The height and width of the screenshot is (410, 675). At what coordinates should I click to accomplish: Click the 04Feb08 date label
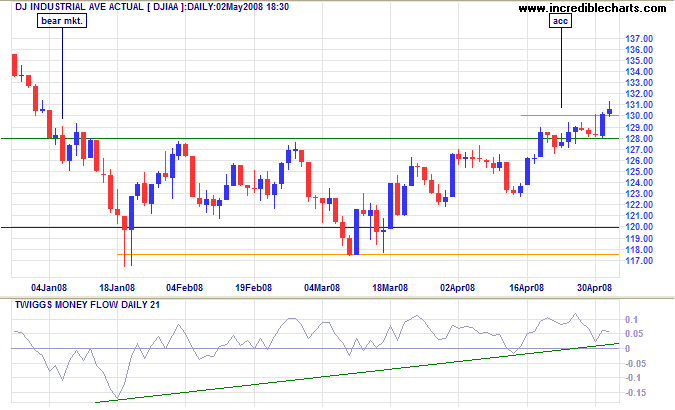tap(185, 288)
